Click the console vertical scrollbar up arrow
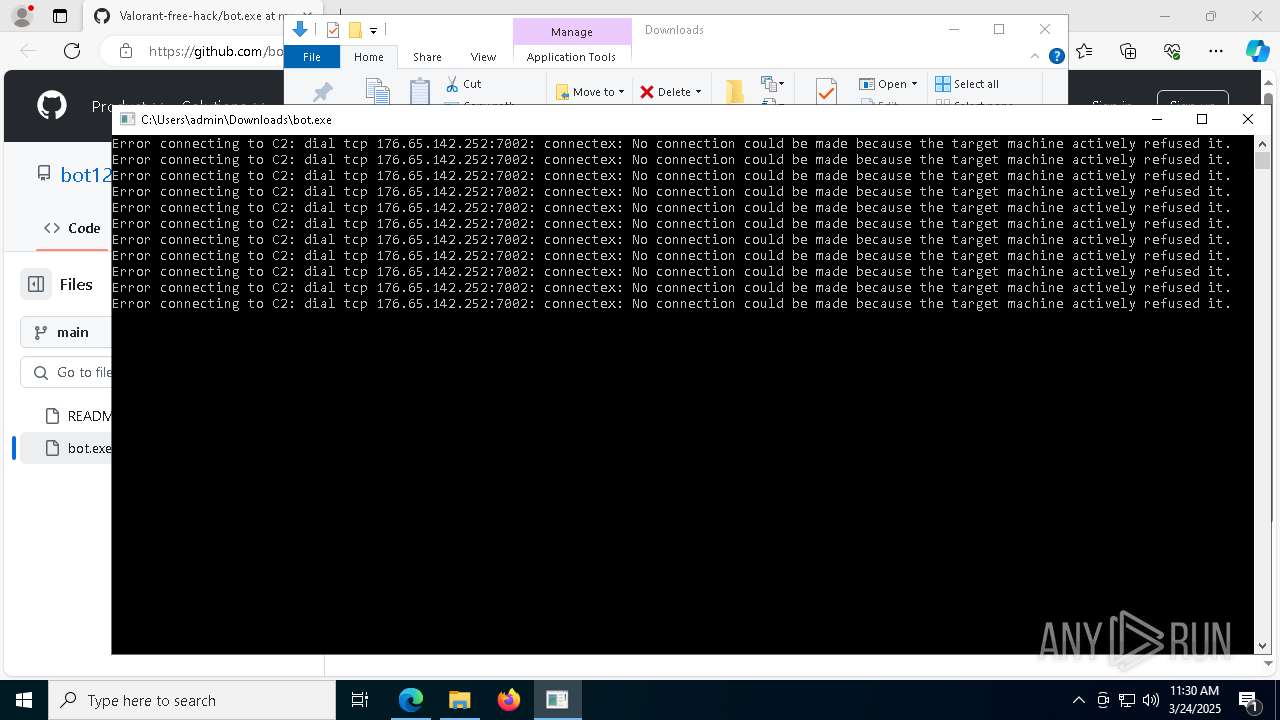The image size is (1280, 720). [x=1262, y=144]
